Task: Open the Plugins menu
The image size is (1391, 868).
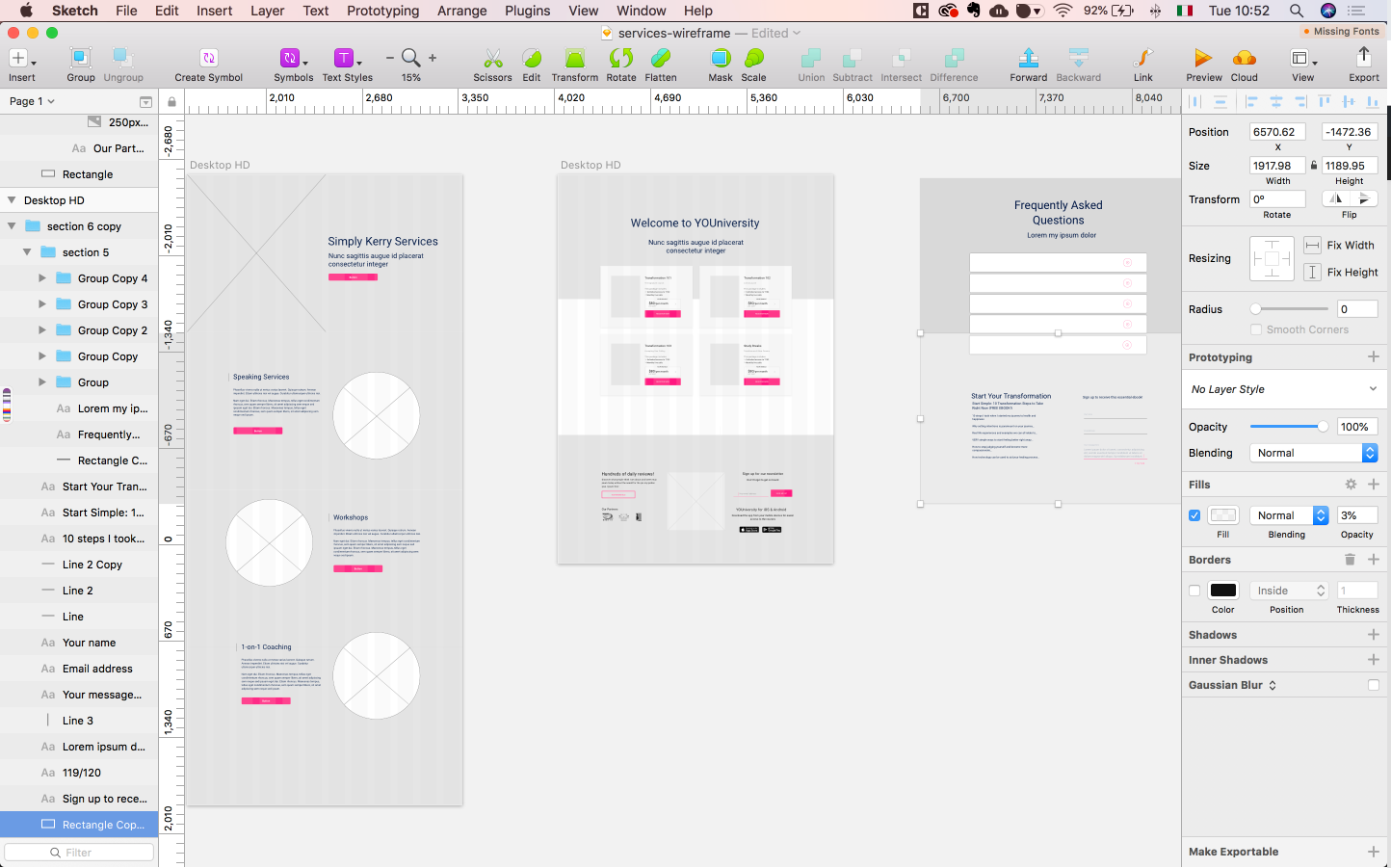Action: tap(528, 11)
